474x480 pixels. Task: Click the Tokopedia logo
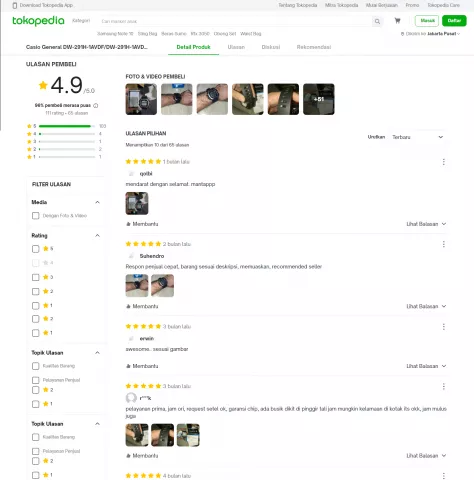coord(38,21)
